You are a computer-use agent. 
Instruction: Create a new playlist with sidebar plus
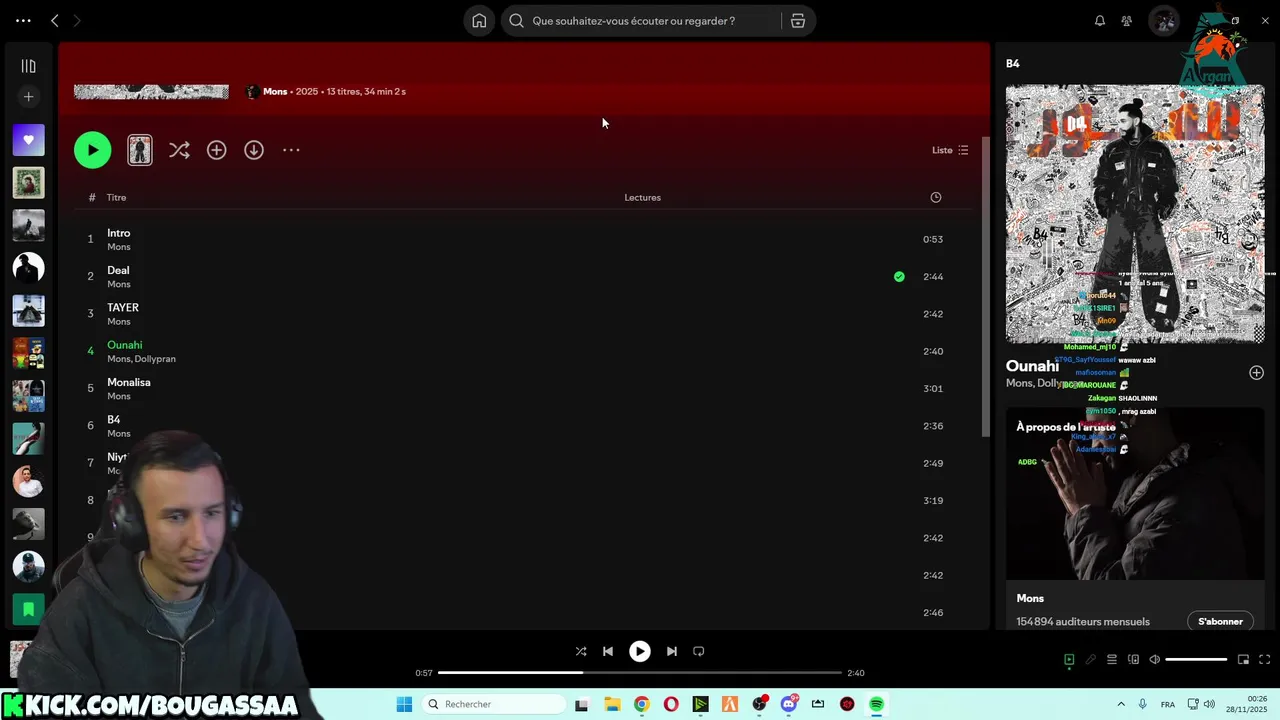(28, 97)
